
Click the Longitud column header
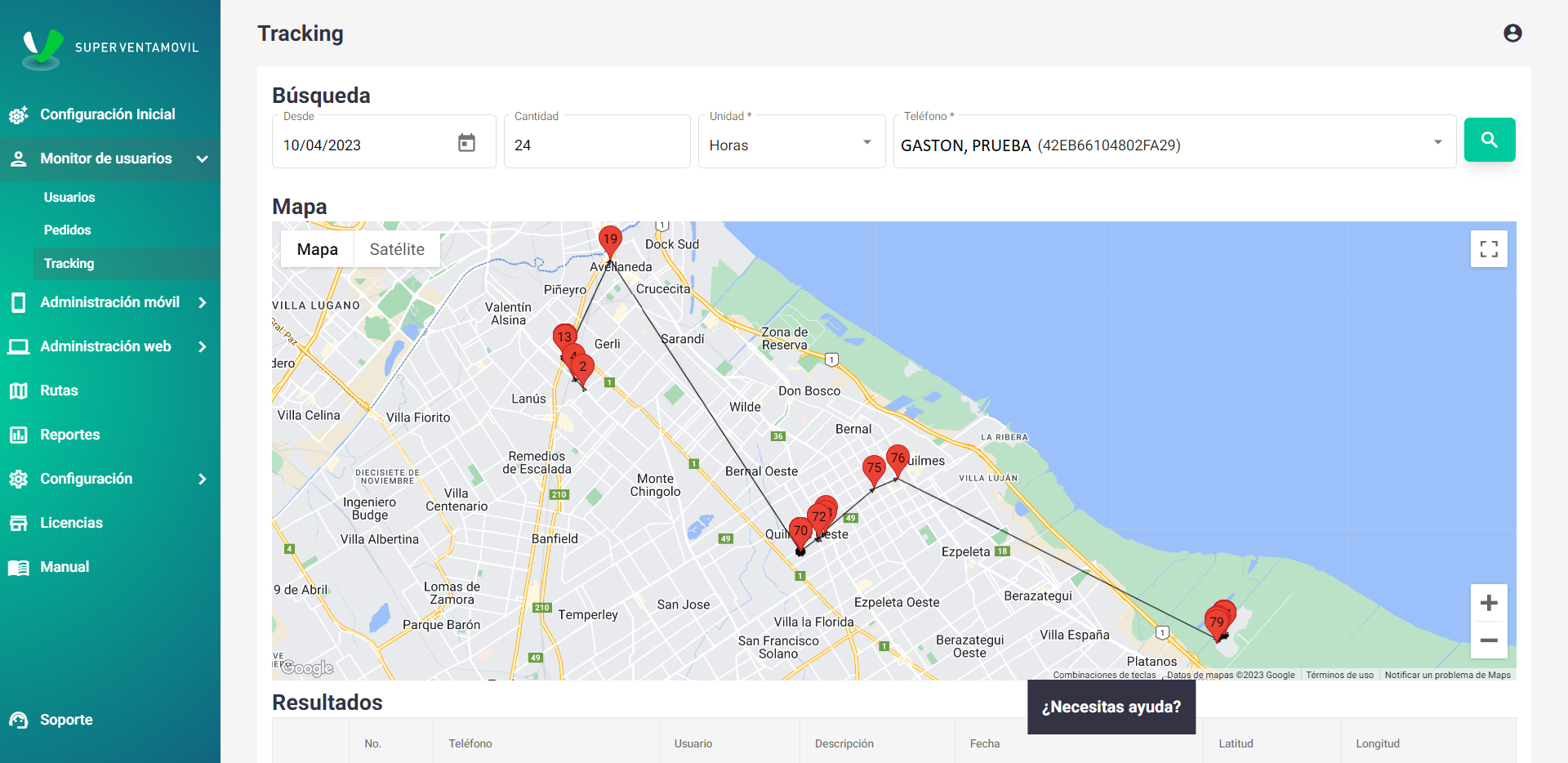pos(1378,743)
